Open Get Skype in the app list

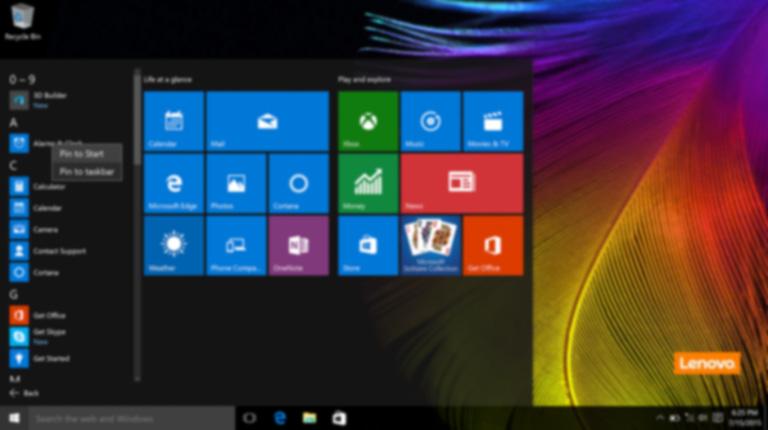click(69, 336)
